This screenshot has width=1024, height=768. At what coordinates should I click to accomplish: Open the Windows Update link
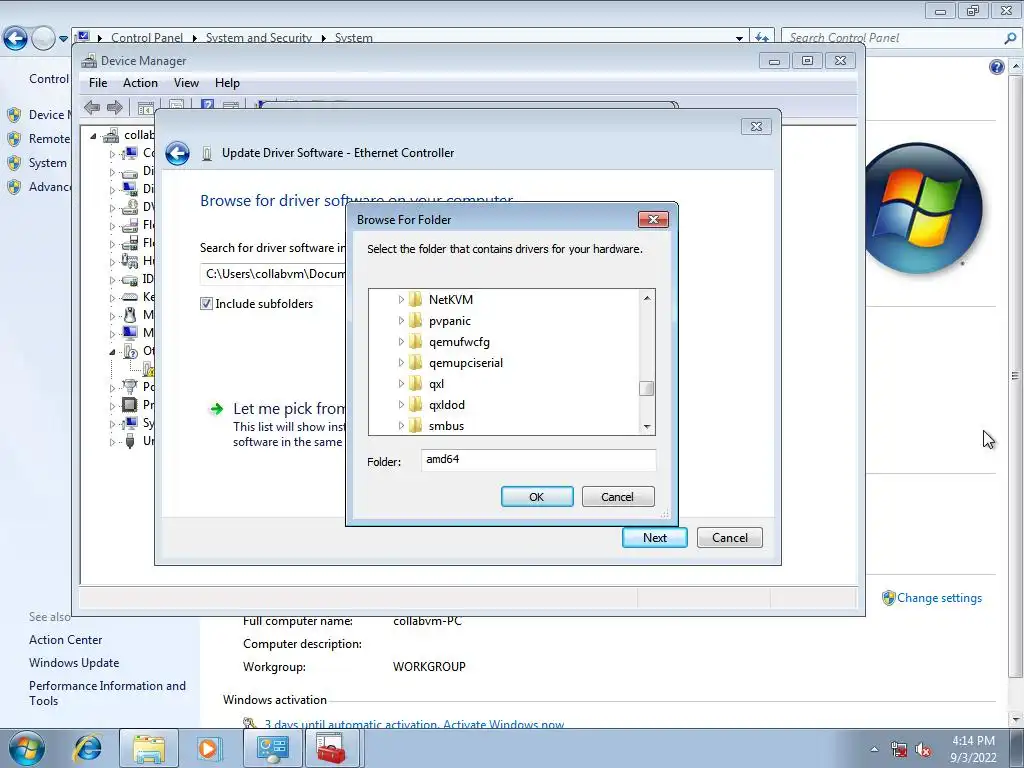coord(74,663)
